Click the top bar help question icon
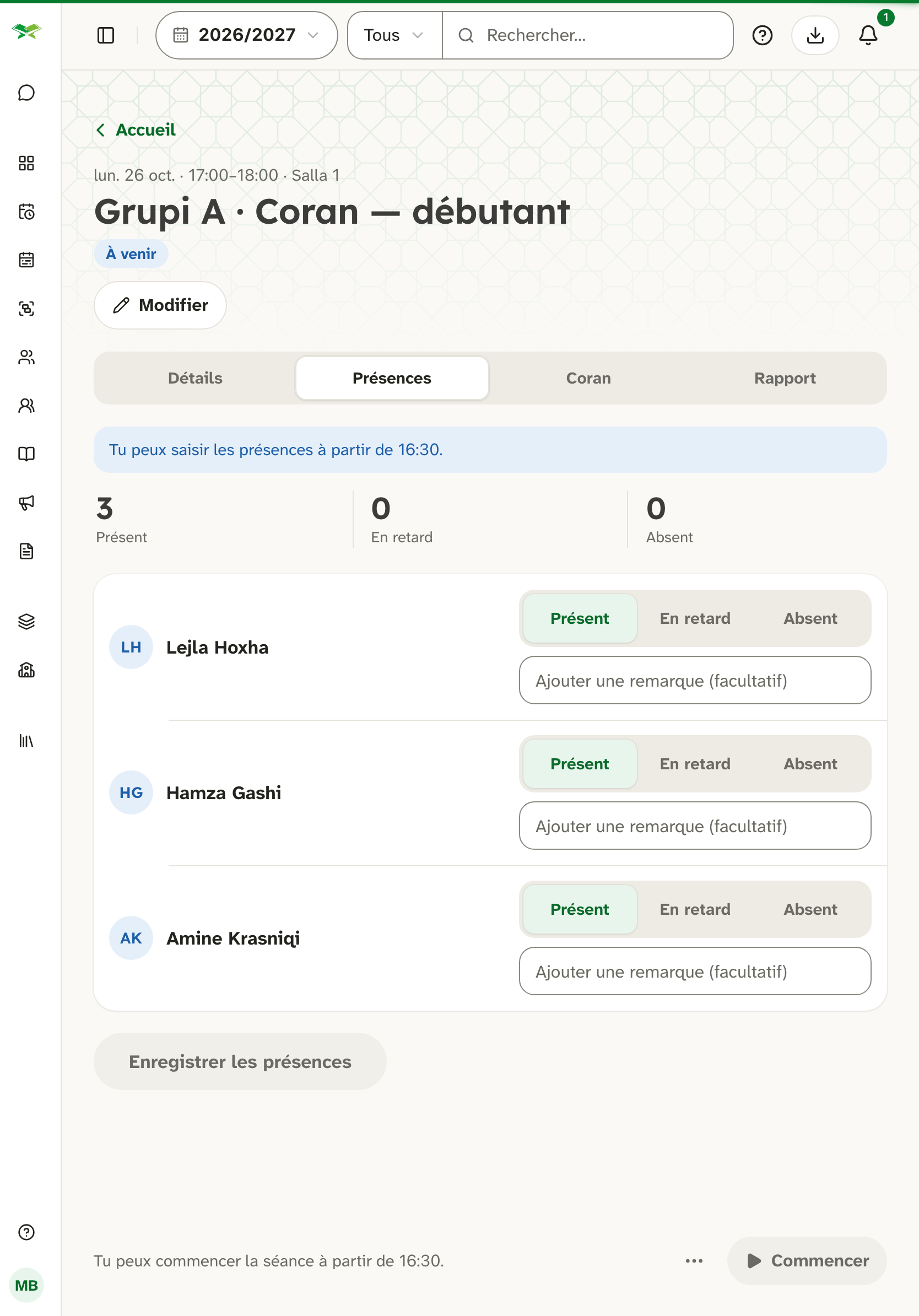 pyautogui.click(x=762, y=35)
